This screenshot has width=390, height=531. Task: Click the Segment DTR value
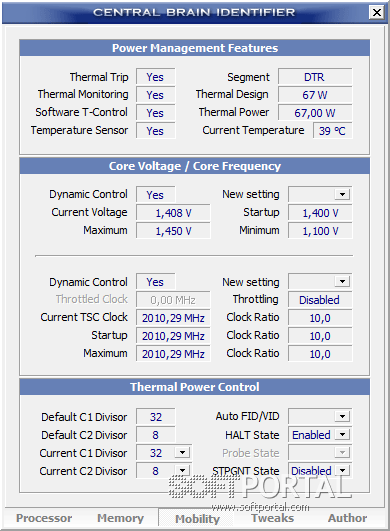pyautogui.click(x=315, y=77)
